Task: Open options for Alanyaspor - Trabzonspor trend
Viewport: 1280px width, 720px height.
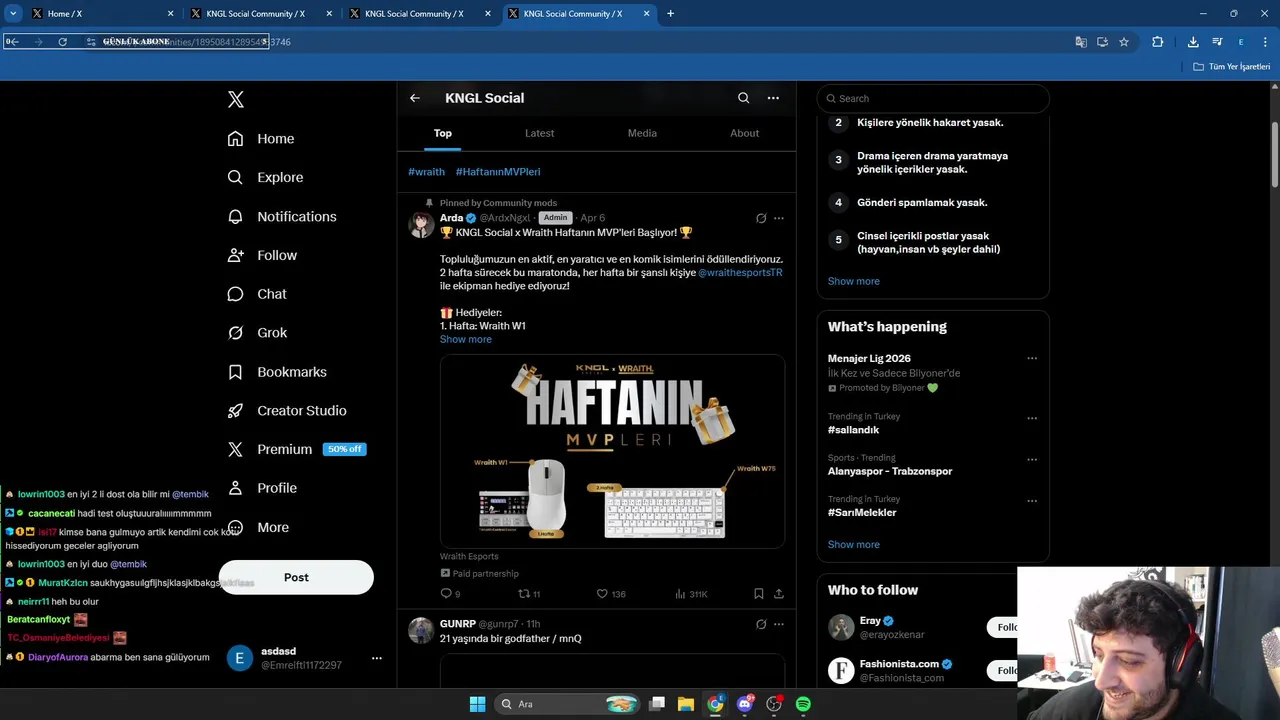Action: [x=1032, y=460]
